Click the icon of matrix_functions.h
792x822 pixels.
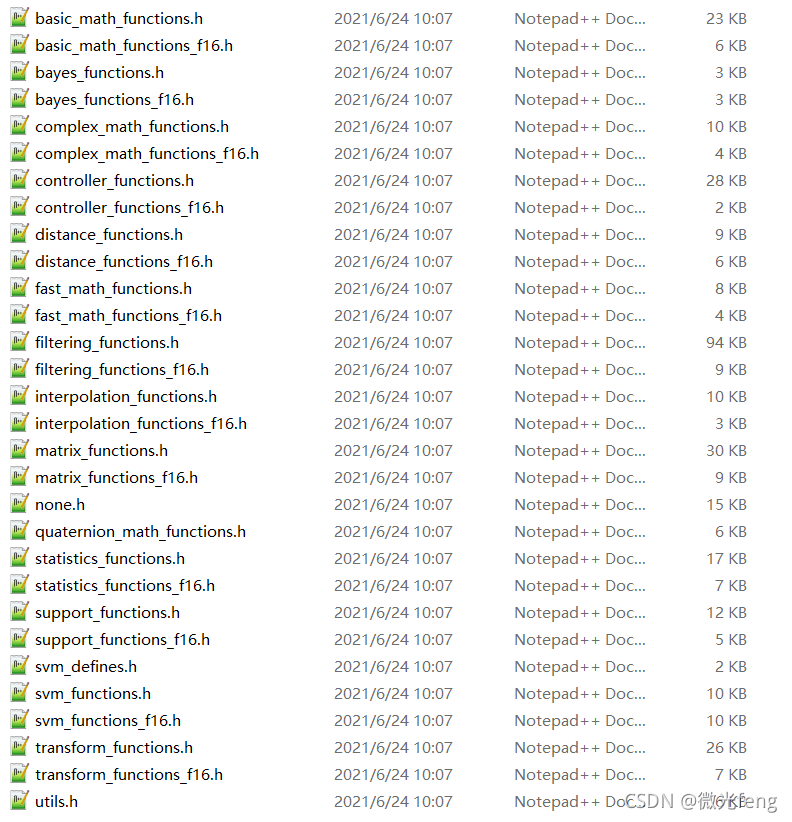(19, 450)
